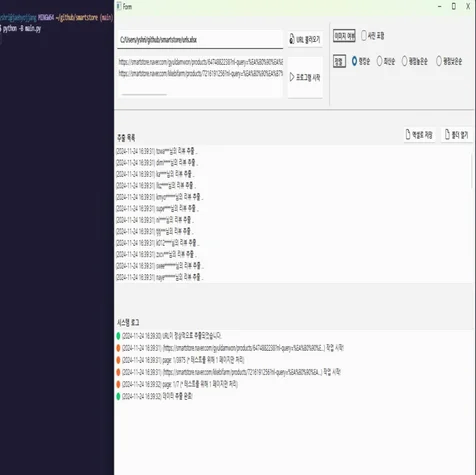476x475 pixels.
Task: Select the 평점낮은순 sort radio button
Action: pyautogui.click(x=439, y=61)
